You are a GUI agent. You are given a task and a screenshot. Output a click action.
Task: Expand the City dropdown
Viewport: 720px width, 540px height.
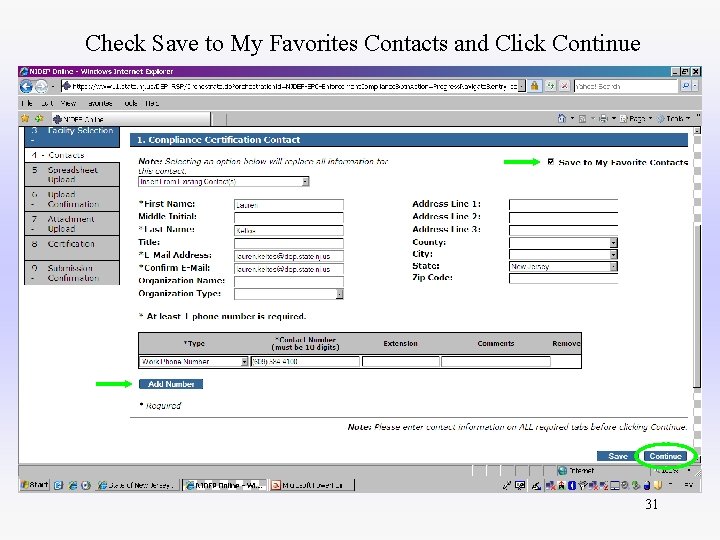[x=613, y=254]
